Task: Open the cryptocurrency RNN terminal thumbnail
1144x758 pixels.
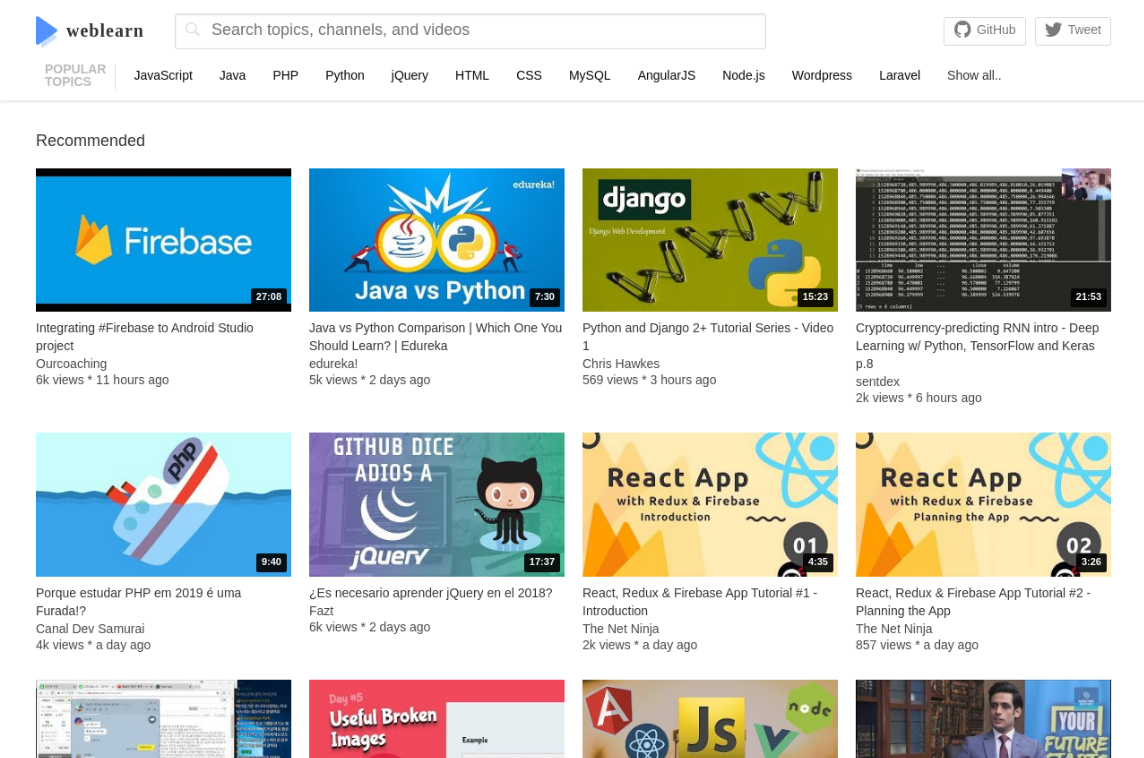Action: (983, 240)
